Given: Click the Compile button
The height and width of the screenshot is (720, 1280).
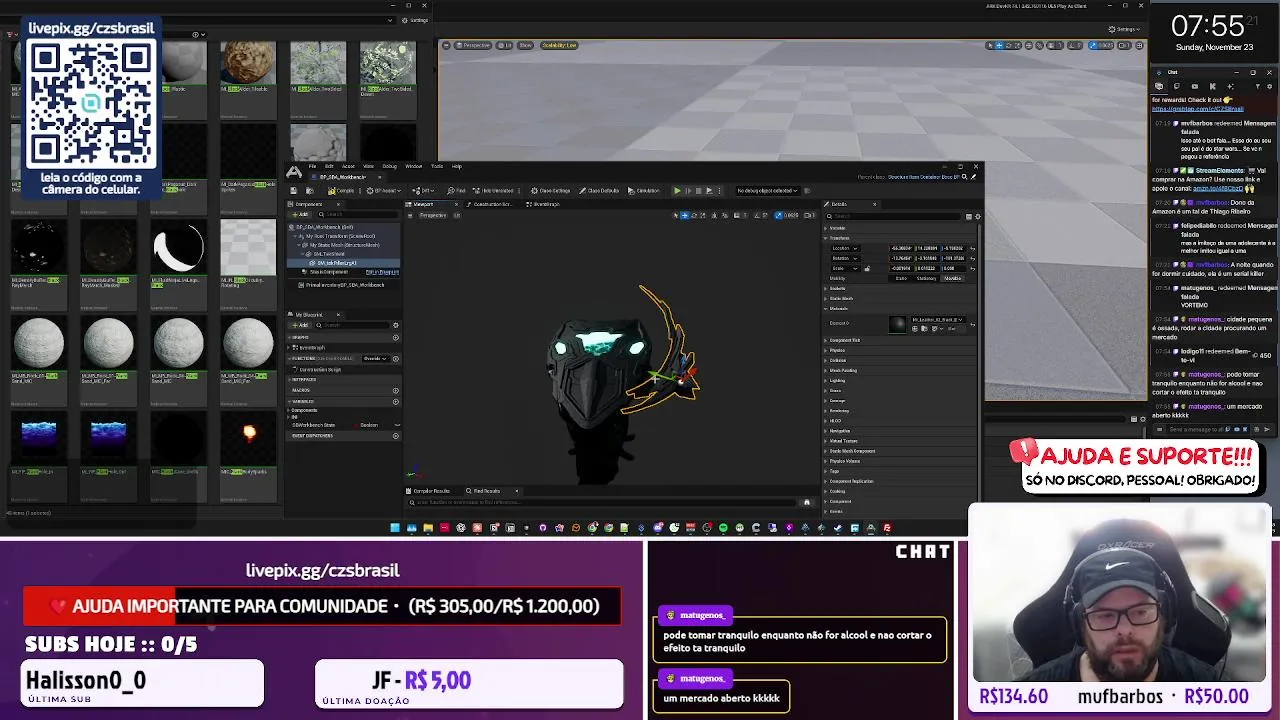Looking at the screenshot, I should coord(341,191).
